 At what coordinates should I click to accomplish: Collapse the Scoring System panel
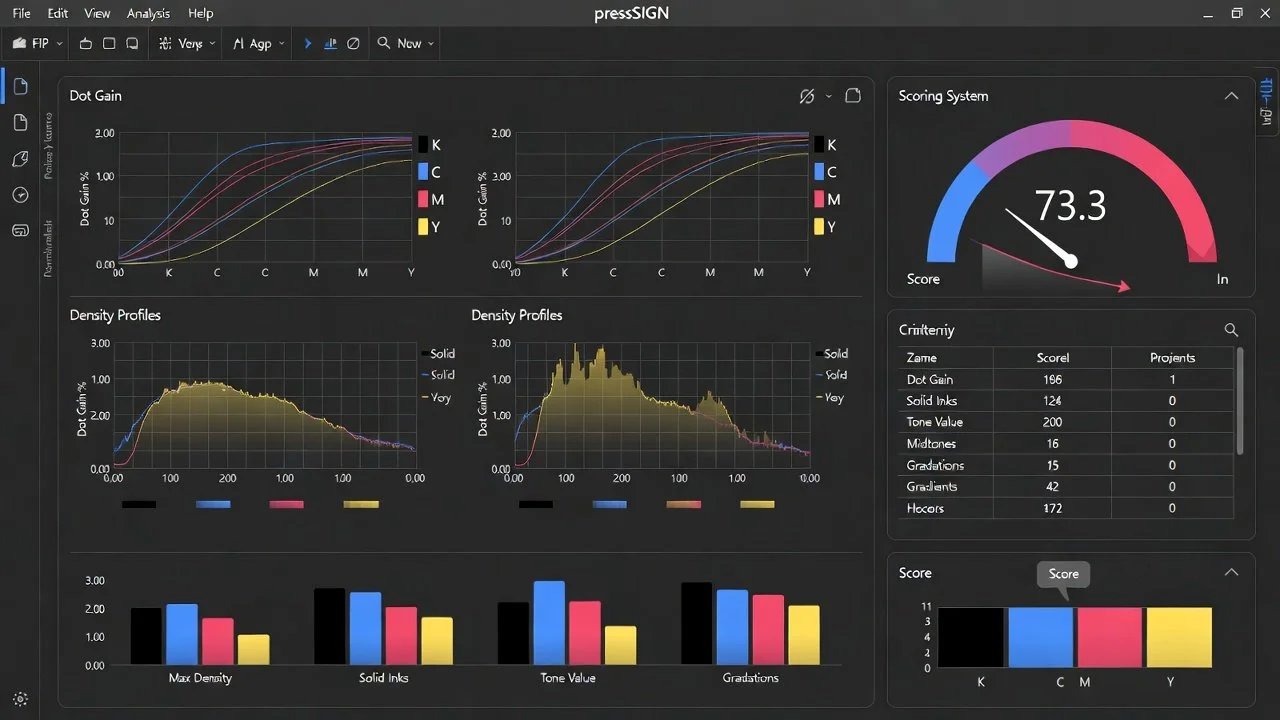[x=1231, y=95]
